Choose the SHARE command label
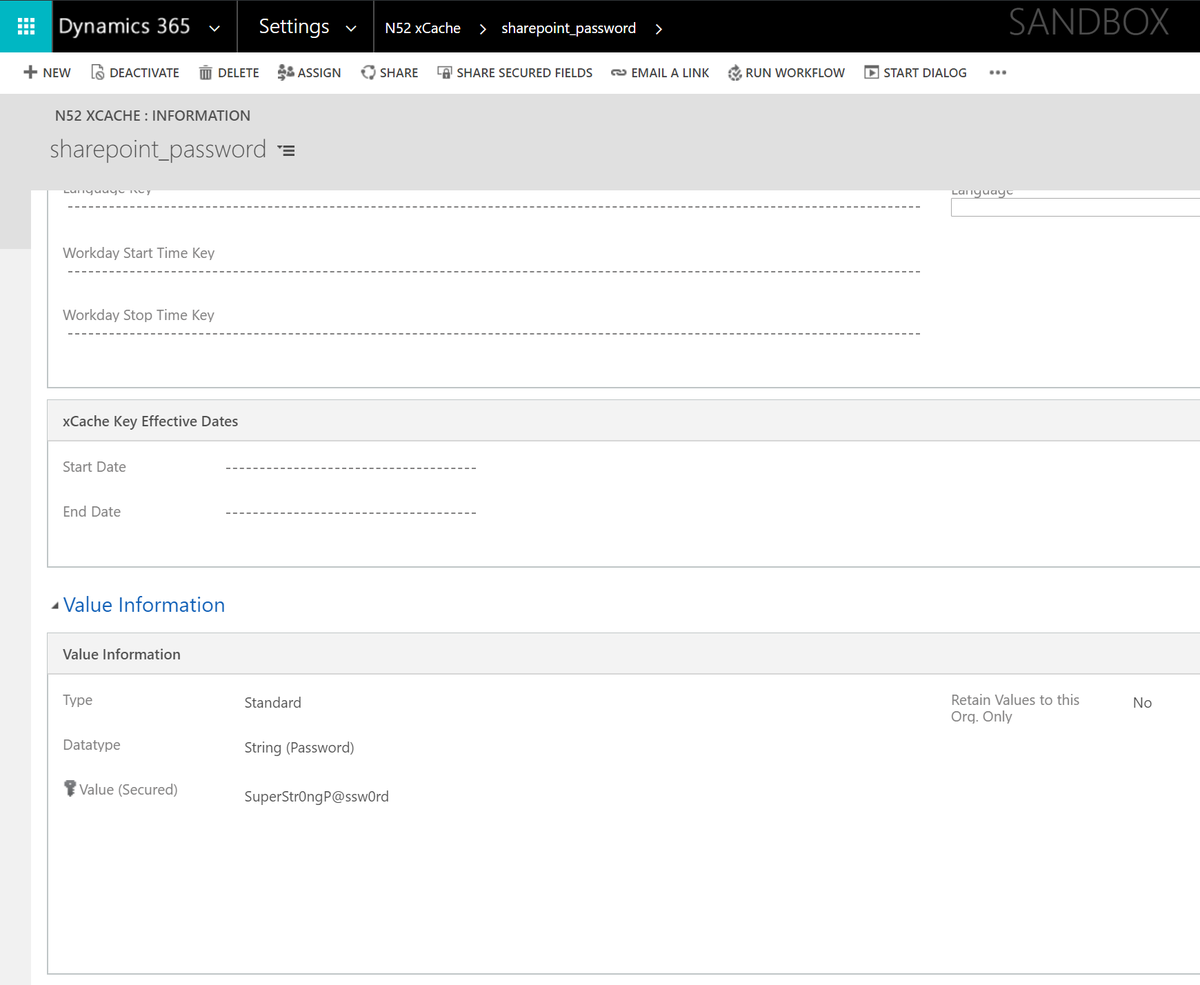The width and height of the screenshot is (1200, 985). click(x=399, y=73)
